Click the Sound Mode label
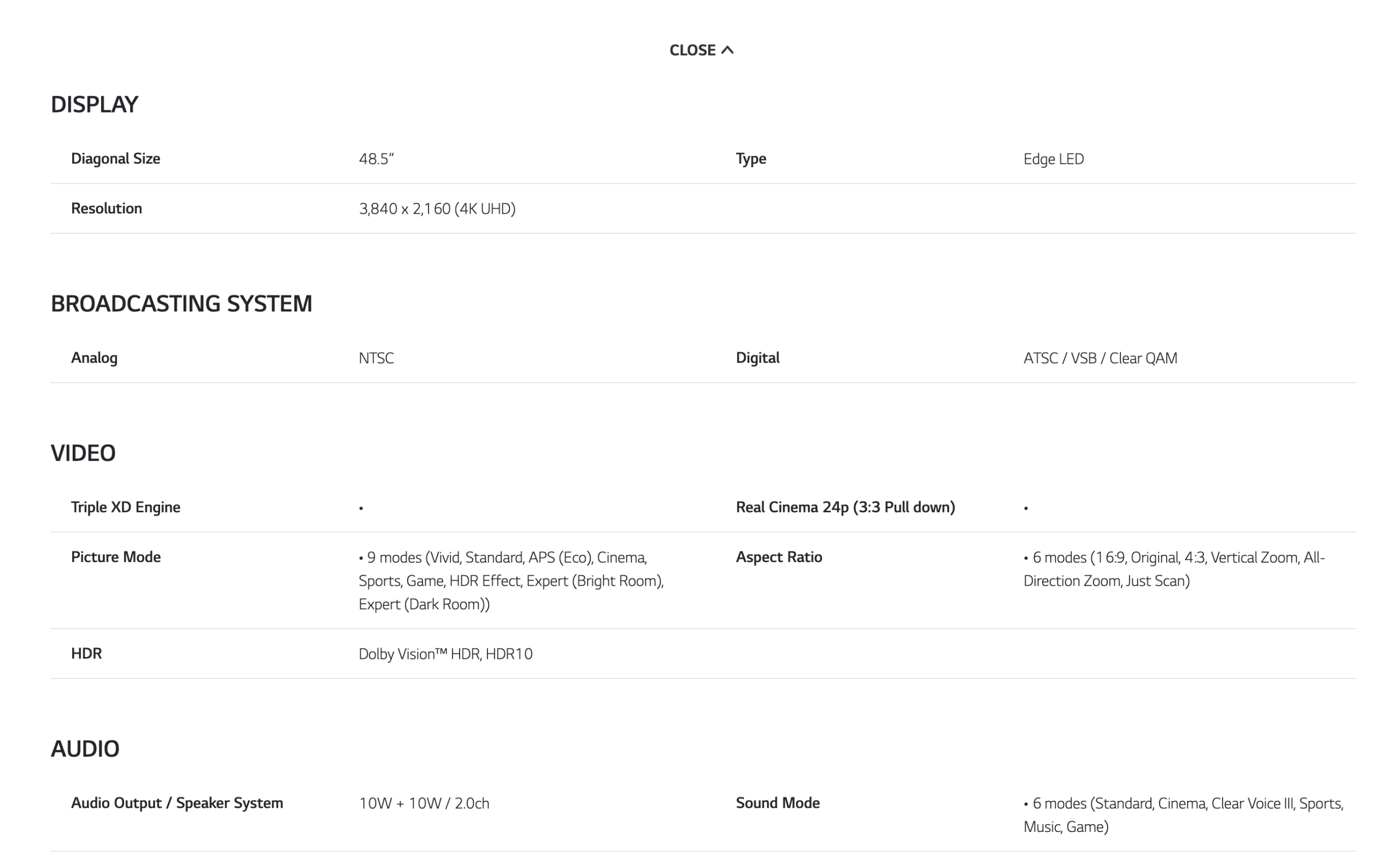Screen dimensions: 1399x868 tap(778, 803)
